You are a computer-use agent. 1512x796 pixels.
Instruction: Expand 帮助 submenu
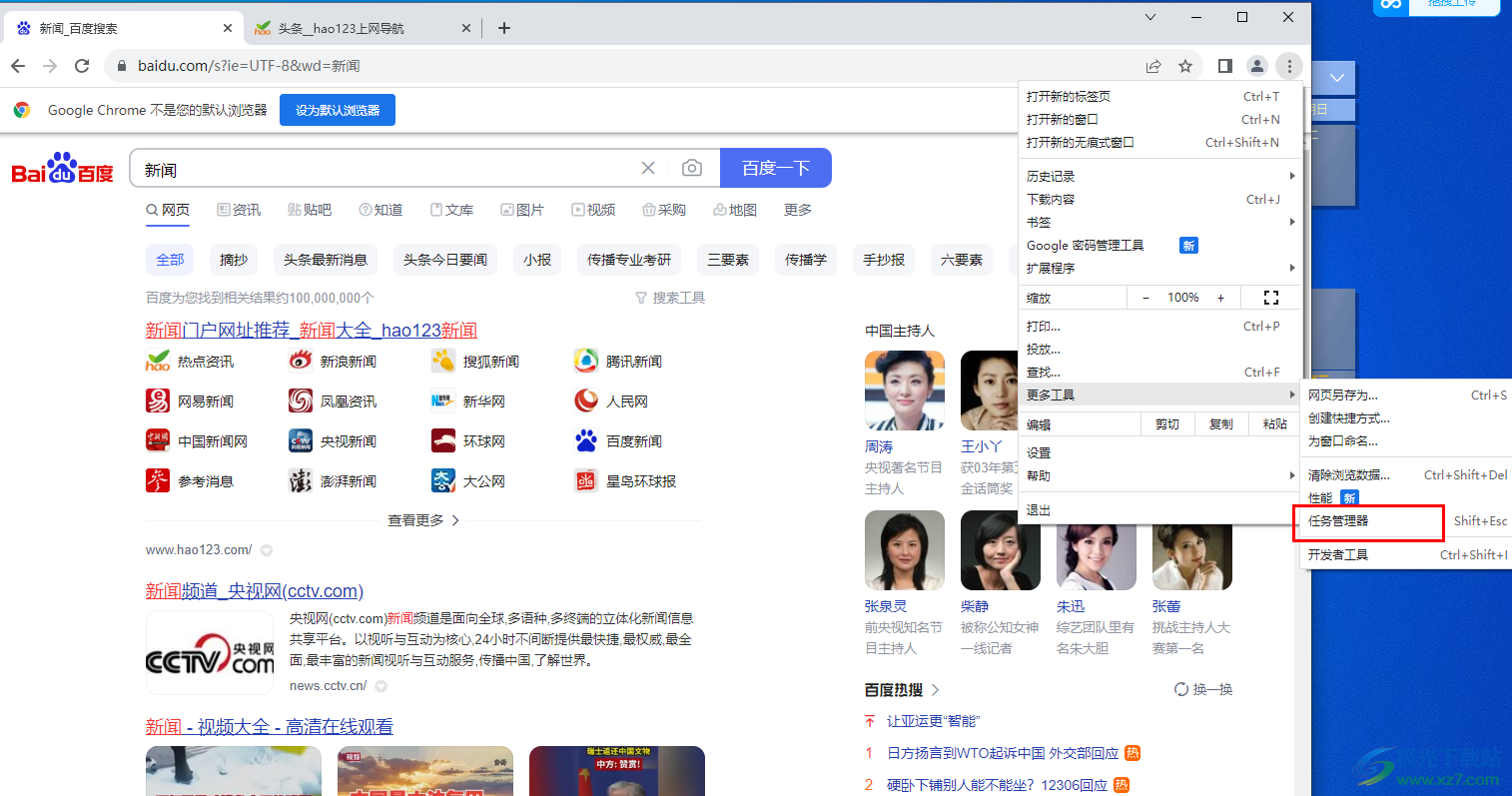point(1160,475)
